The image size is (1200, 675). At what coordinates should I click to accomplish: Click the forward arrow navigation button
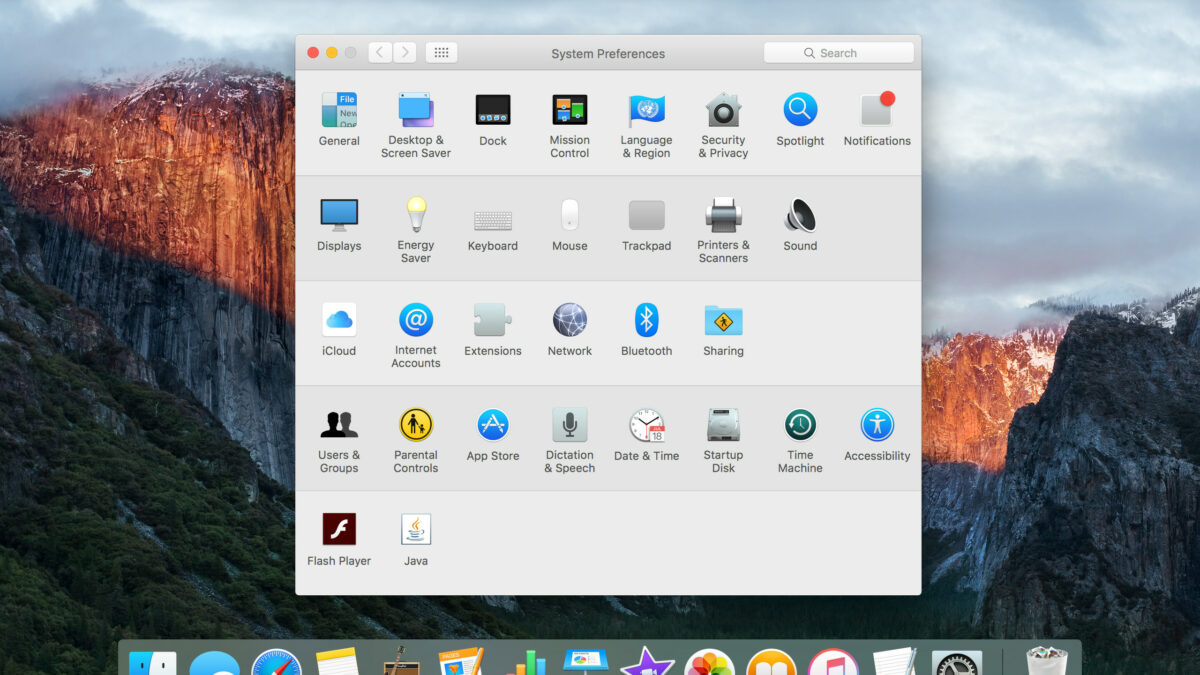click(x=405, y=53)
